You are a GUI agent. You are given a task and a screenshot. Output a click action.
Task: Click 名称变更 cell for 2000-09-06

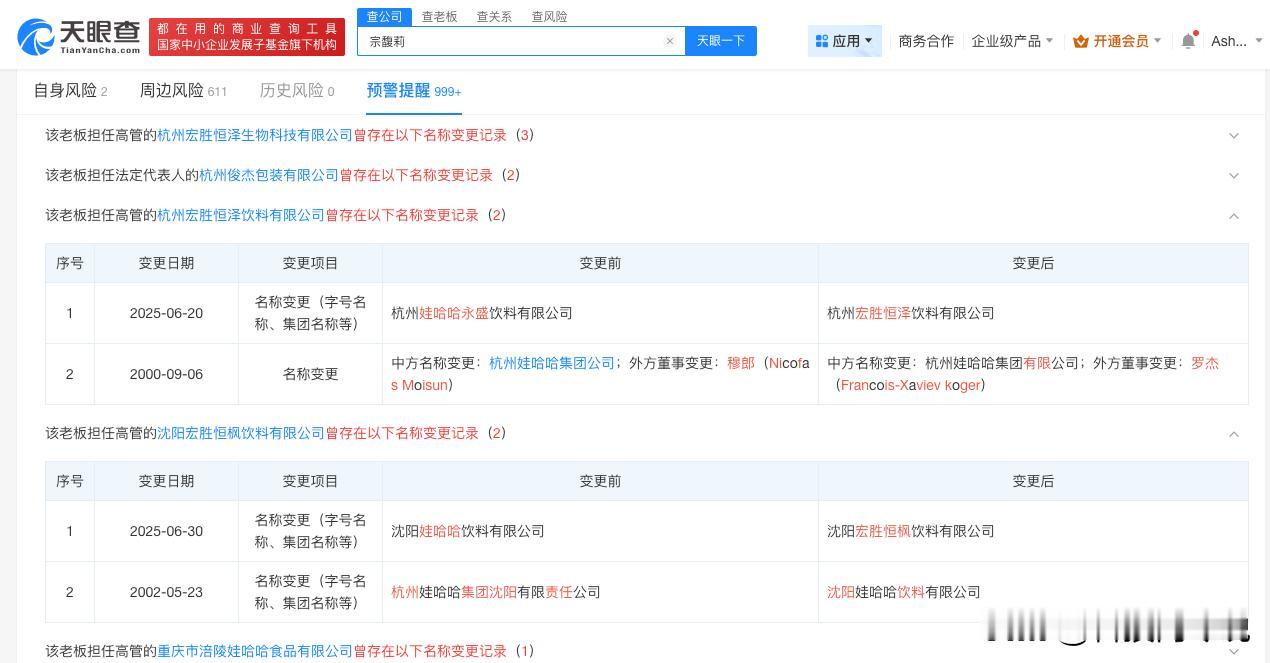(x=310, y=374)
